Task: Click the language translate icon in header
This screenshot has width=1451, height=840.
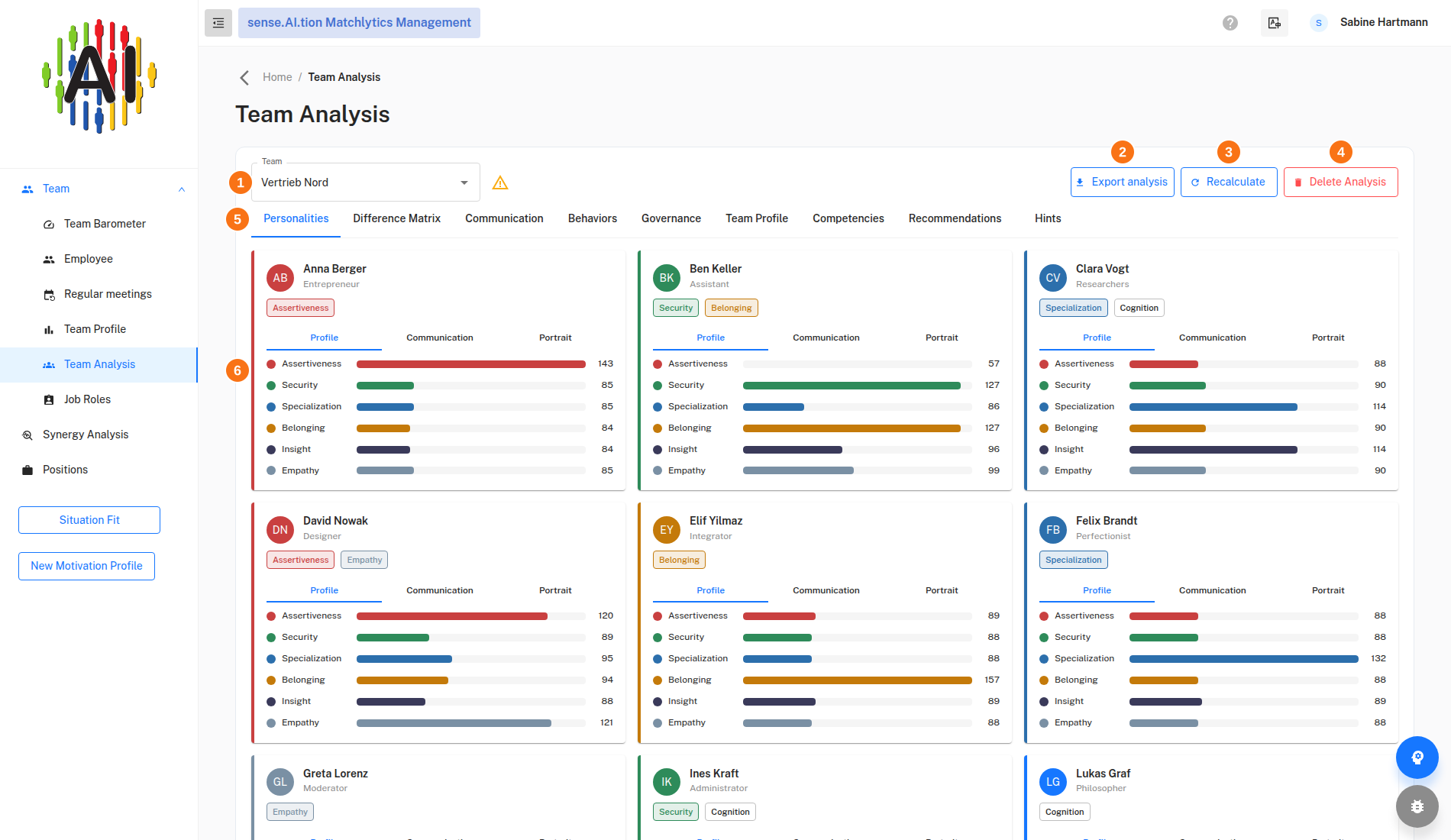Action: point(1275,23)
